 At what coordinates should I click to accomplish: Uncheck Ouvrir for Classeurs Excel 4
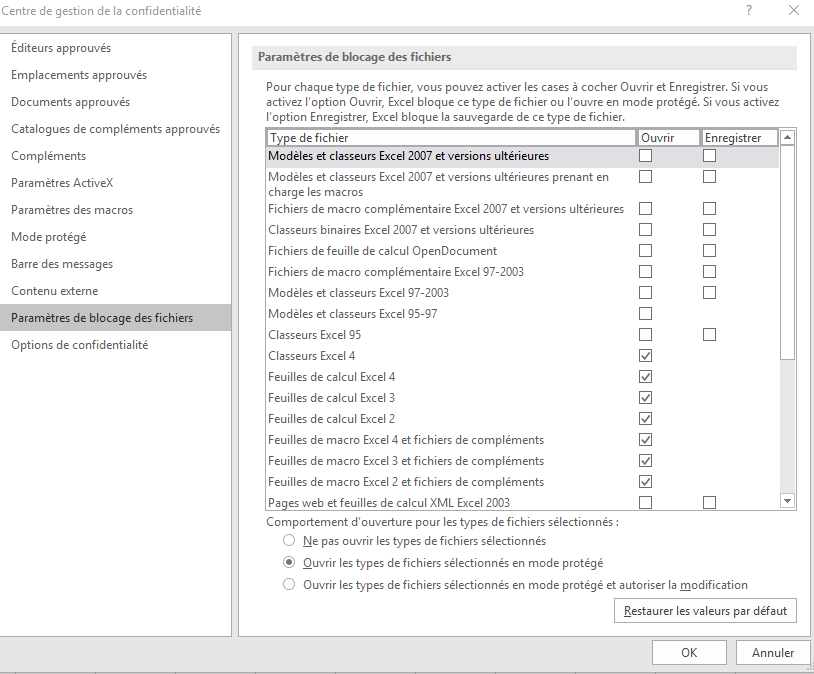[645, 356]
